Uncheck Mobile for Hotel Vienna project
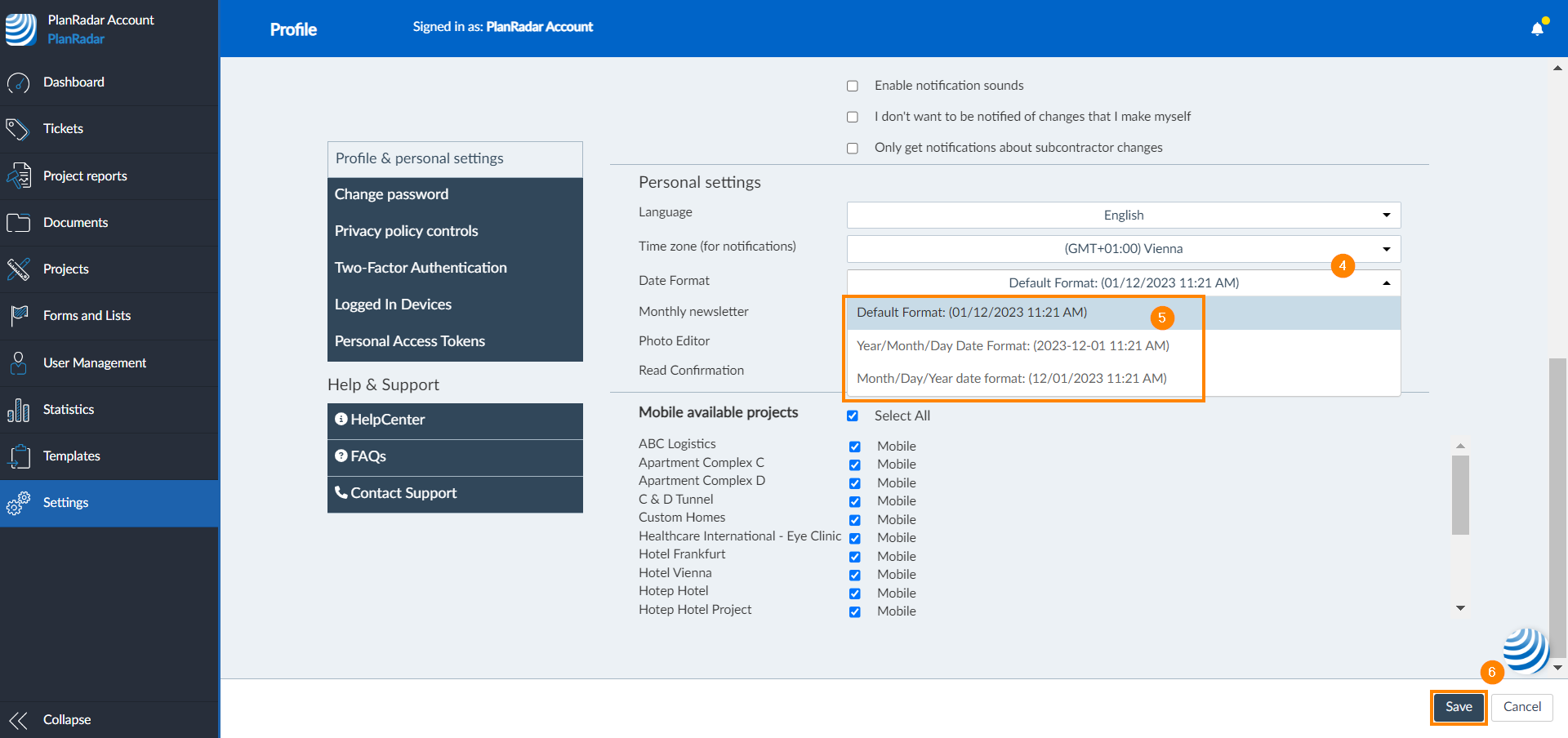Viewport: 1568px width, 738px height. tap(855, 575)
